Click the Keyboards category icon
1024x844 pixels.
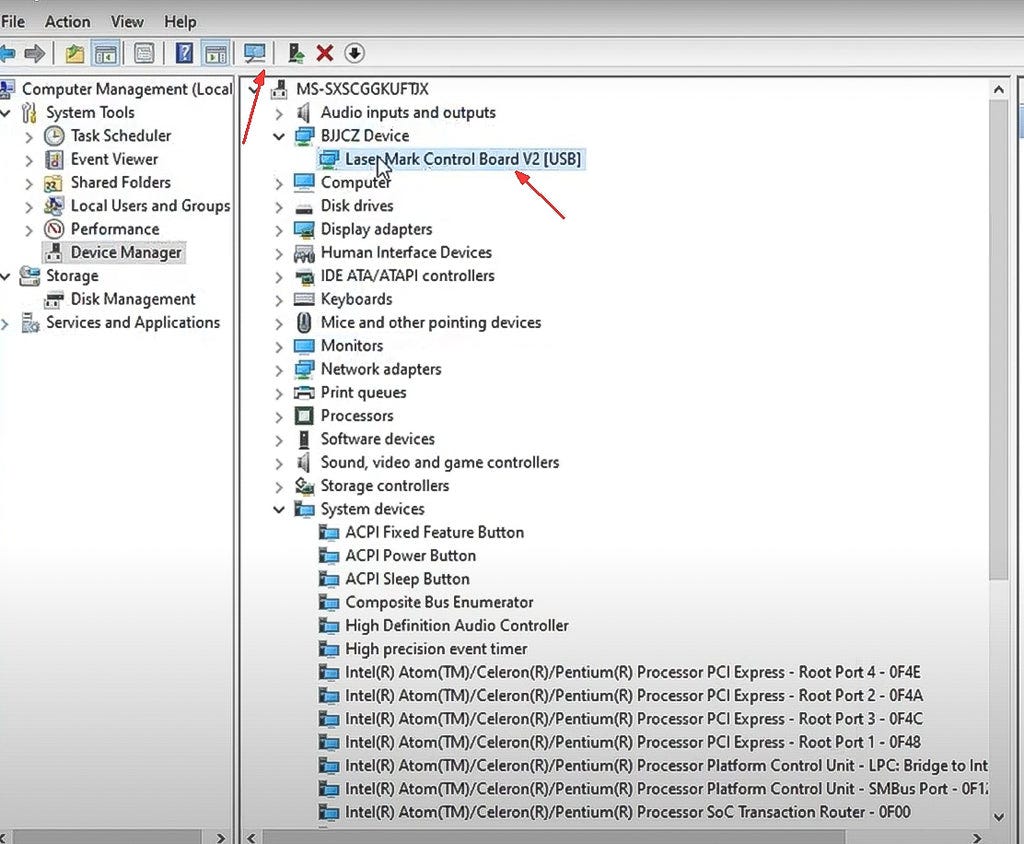(304, 299)
